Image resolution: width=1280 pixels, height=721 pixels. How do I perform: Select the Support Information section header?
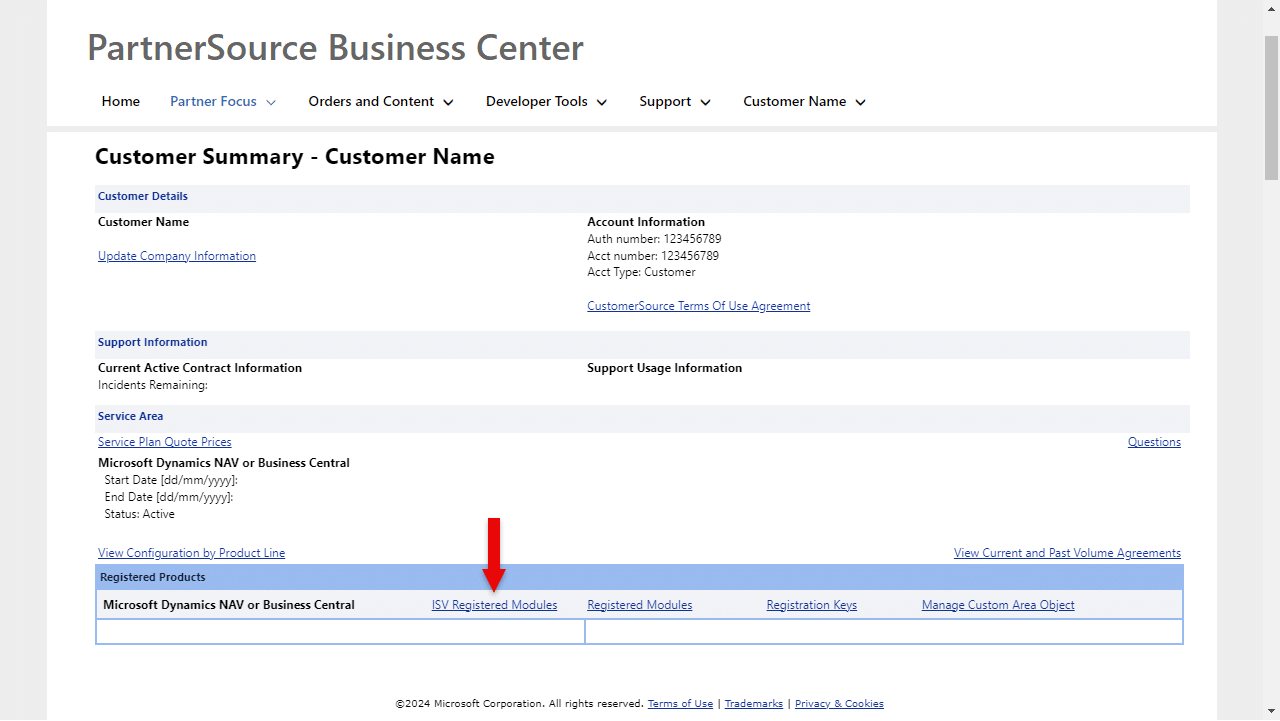tap(642, 343)
